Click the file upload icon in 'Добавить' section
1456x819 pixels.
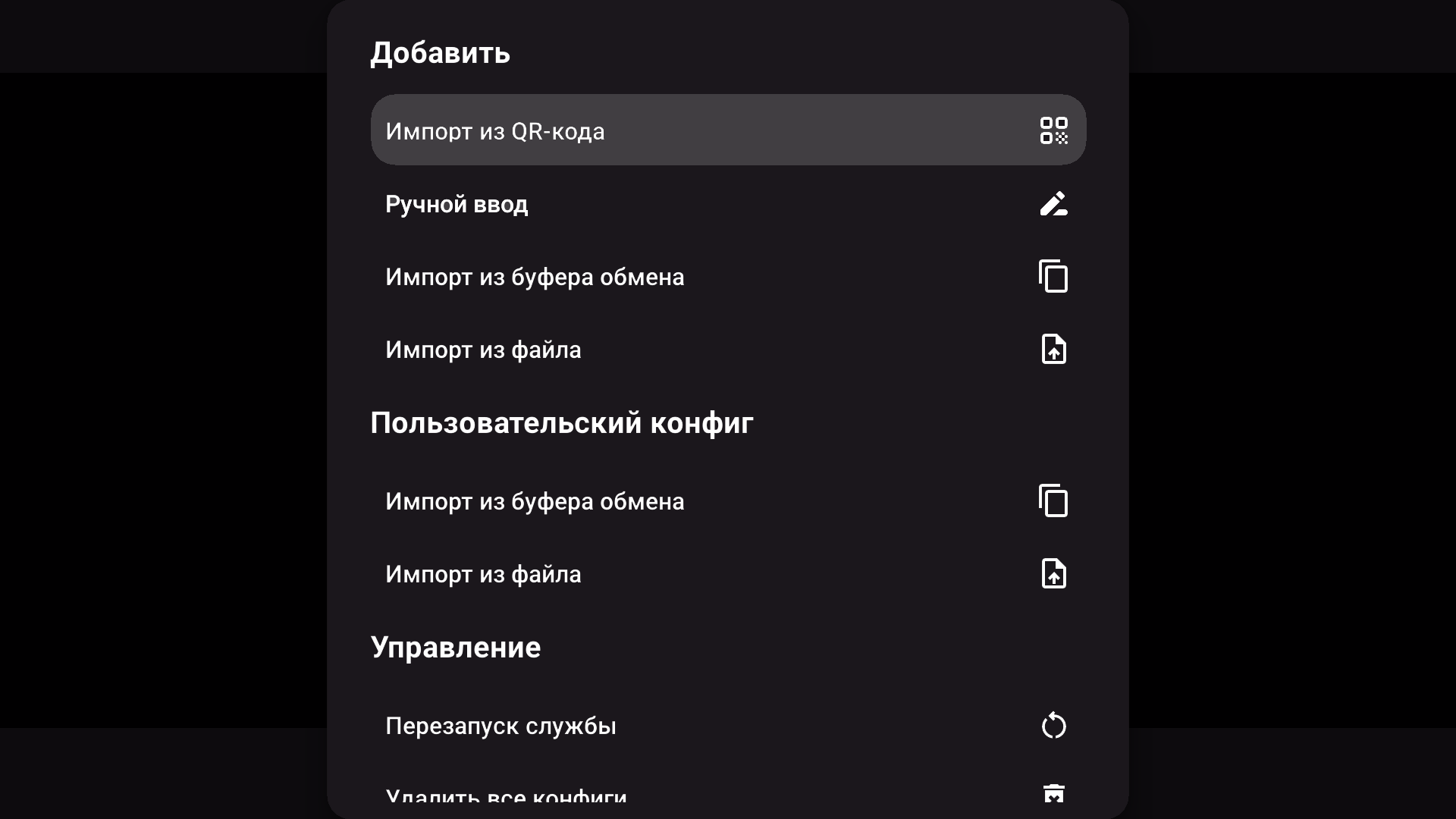tap(1054, 350)
